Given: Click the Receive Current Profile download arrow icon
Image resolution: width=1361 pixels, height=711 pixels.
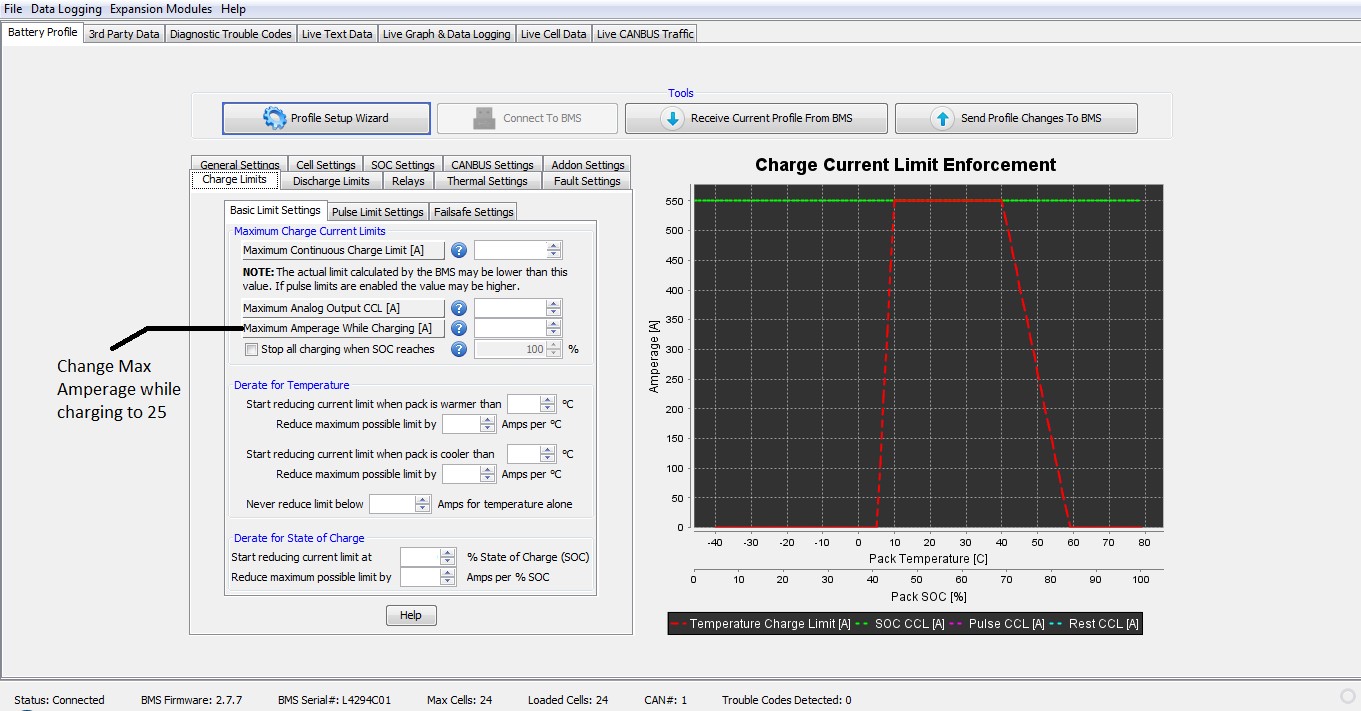Looking at the screenshot, I should [672, 118].
